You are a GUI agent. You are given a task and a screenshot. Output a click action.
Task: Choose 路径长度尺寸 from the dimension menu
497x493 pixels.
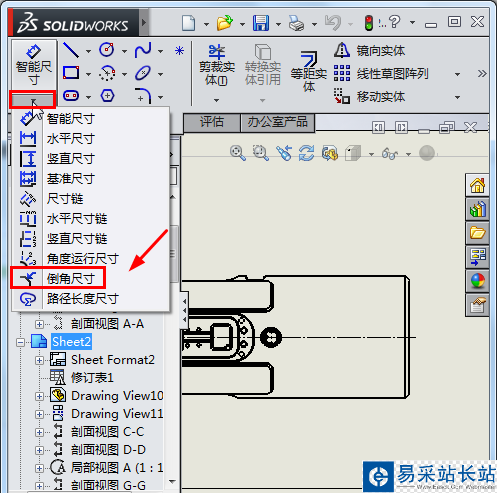coord(90,299)
